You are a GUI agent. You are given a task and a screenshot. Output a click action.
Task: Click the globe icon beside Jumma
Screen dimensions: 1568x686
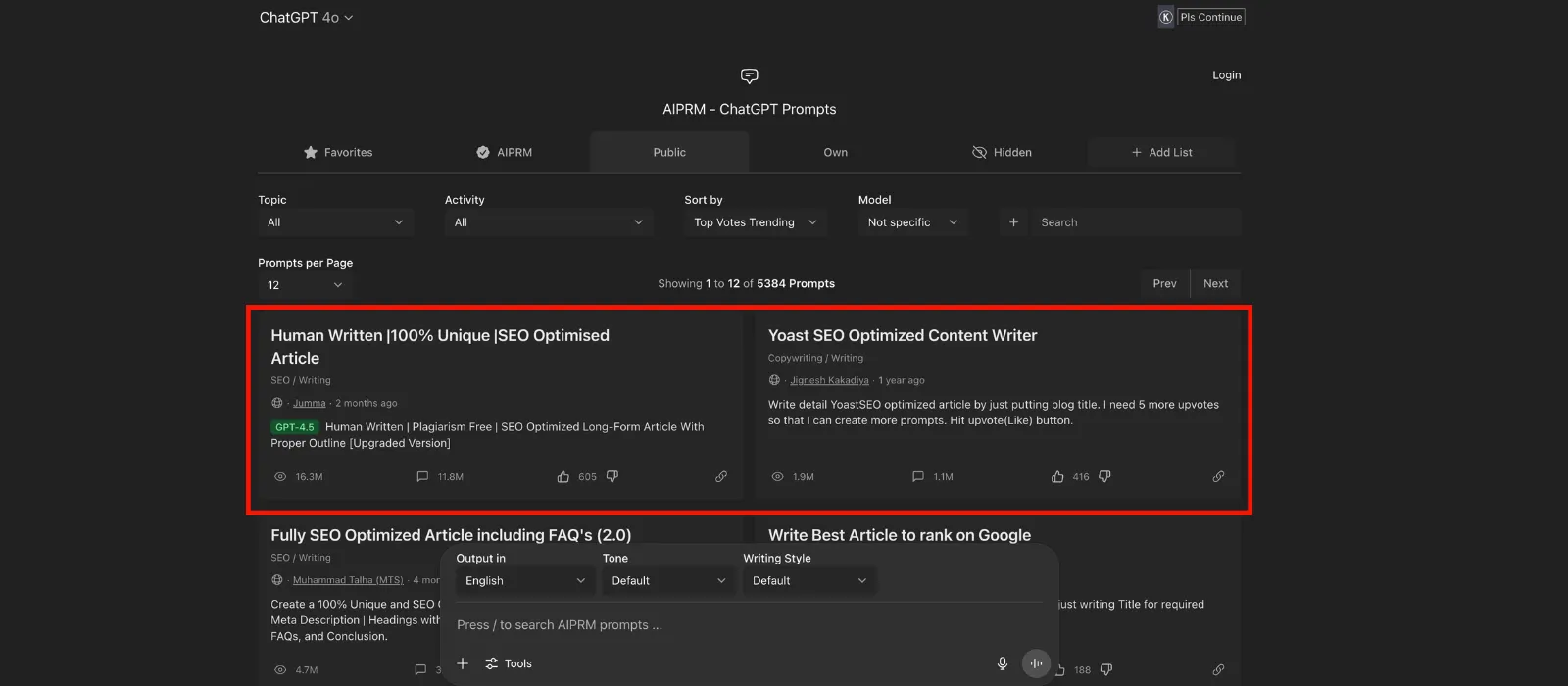pos(277,403)
